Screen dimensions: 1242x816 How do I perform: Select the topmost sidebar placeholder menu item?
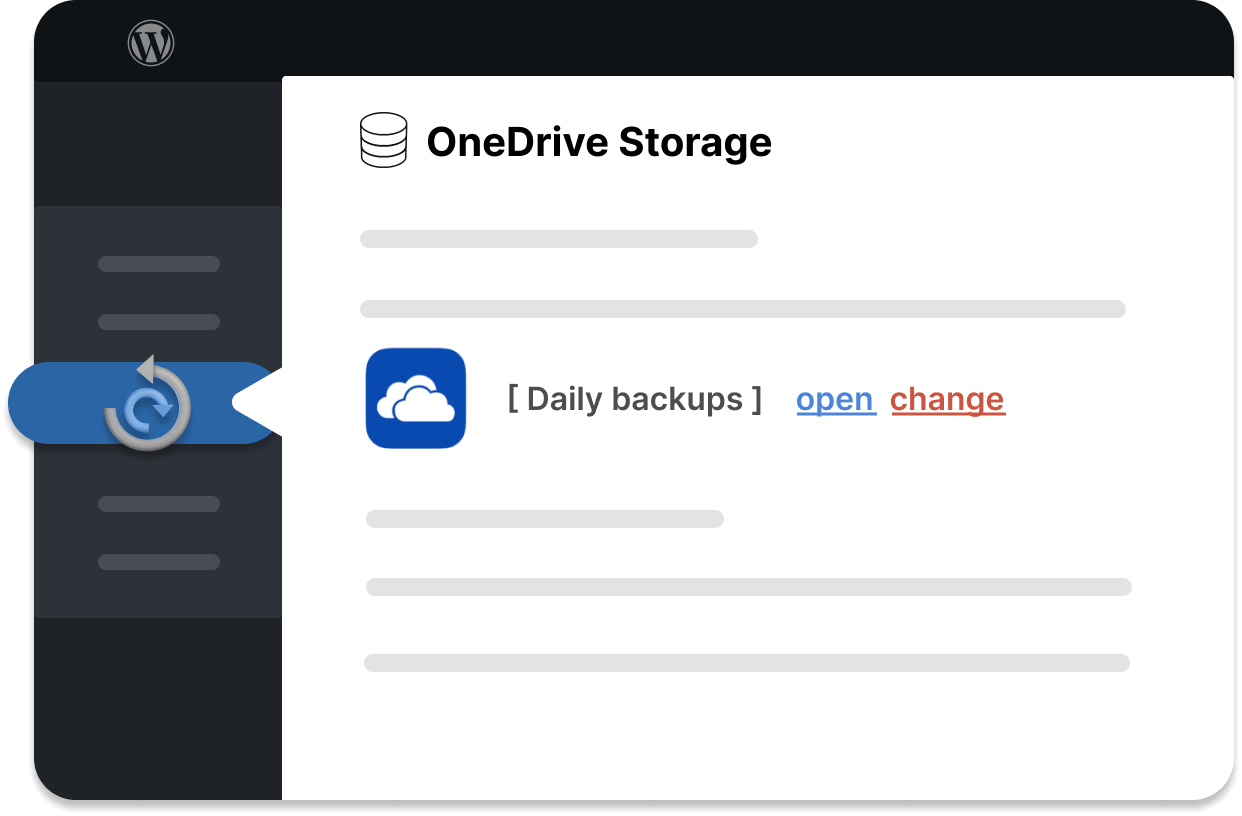pos(159,264)
